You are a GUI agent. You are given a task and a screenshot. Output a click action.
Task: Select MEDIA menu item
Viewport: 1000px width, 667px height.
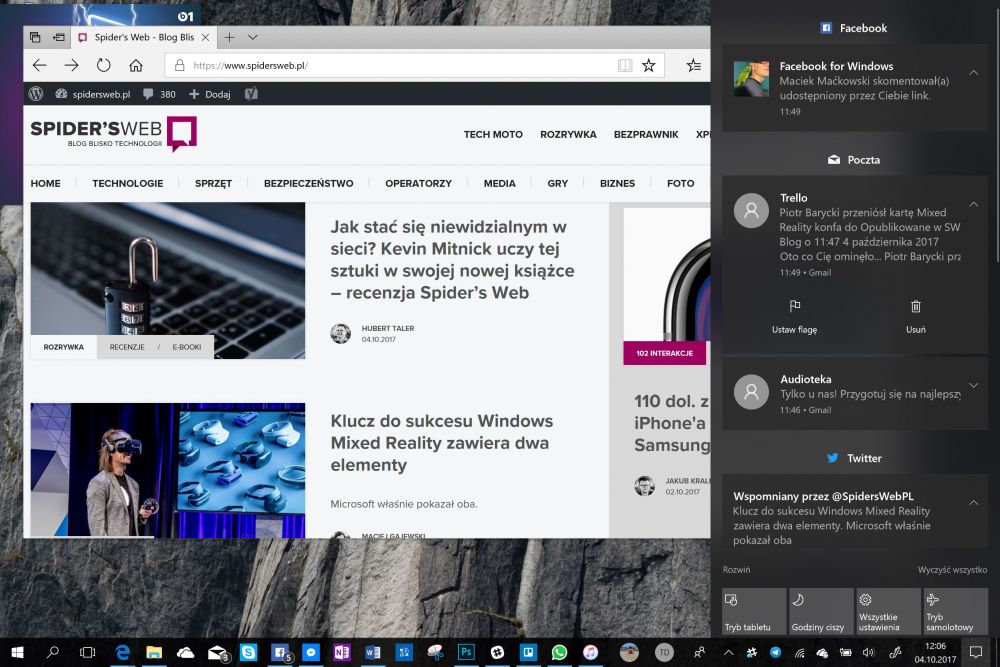point(499,184)
